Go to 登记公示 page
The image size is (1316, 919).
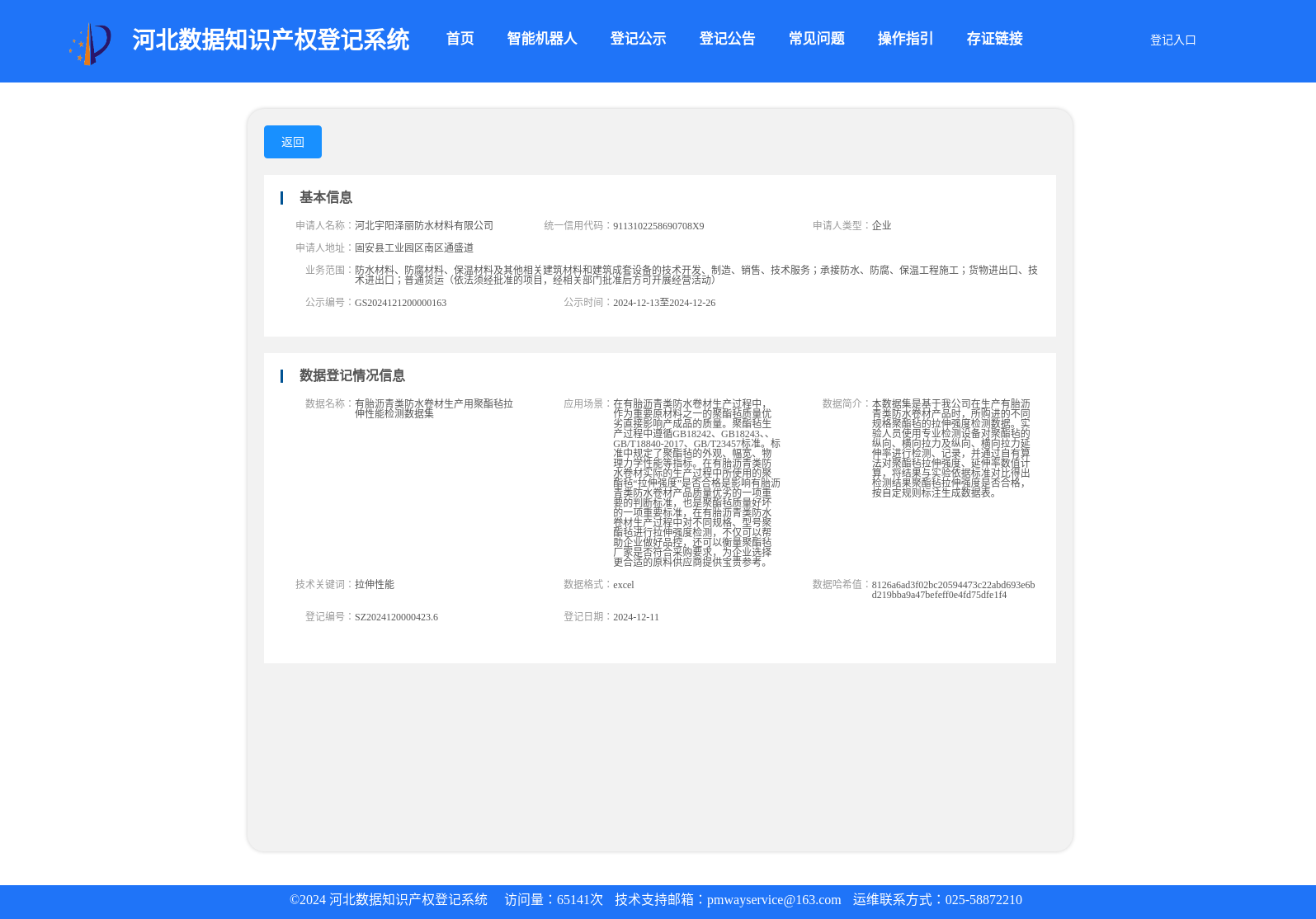638,39
